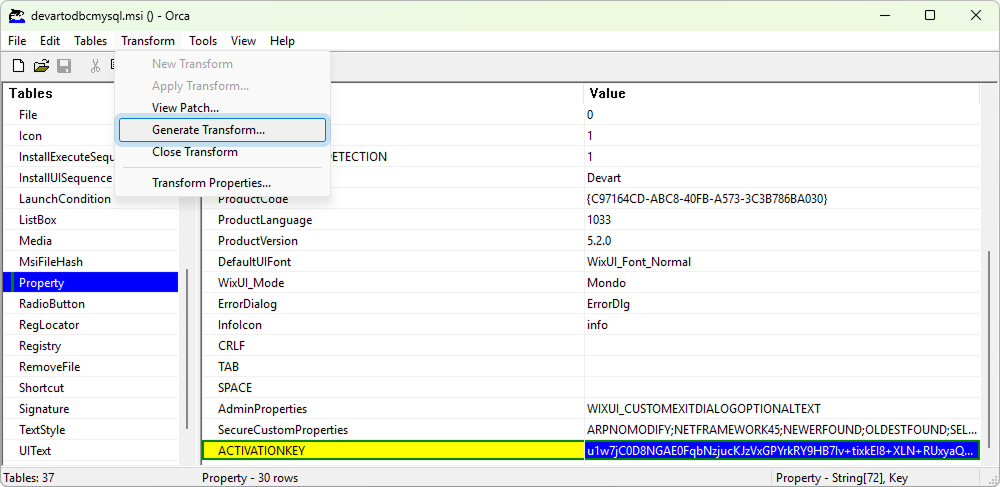Select the highlighted Property table

coord(91,283)
